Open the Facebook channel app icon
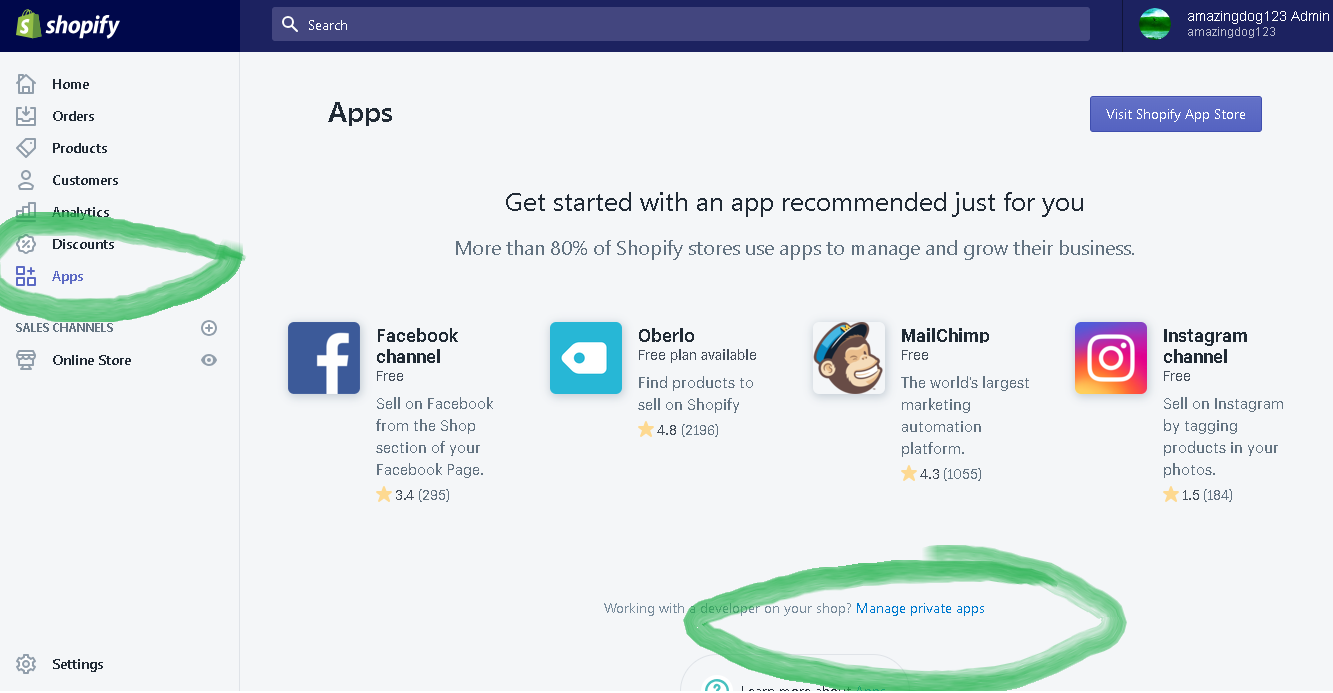1333x693 pixels. click(x=324, y=358)
